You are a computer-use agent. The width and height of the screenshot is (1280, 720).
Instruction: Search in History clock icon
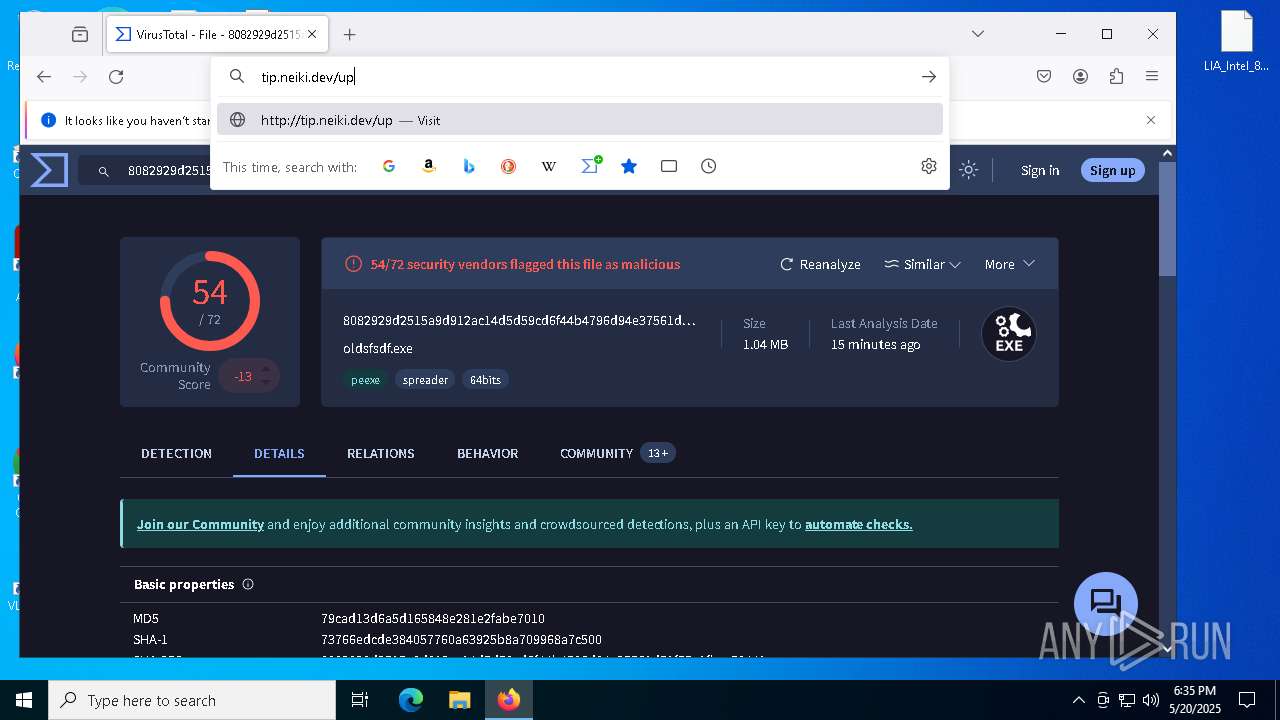point(709,166)
